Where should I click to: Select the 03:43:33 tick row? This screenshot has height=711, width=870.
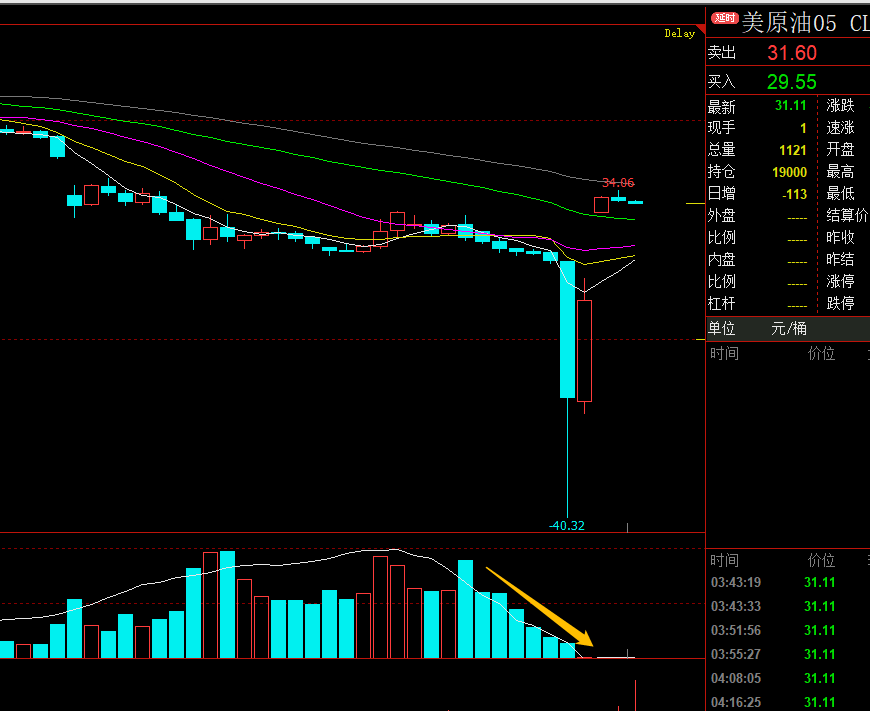pyautogui.click(x=788, y=607)
